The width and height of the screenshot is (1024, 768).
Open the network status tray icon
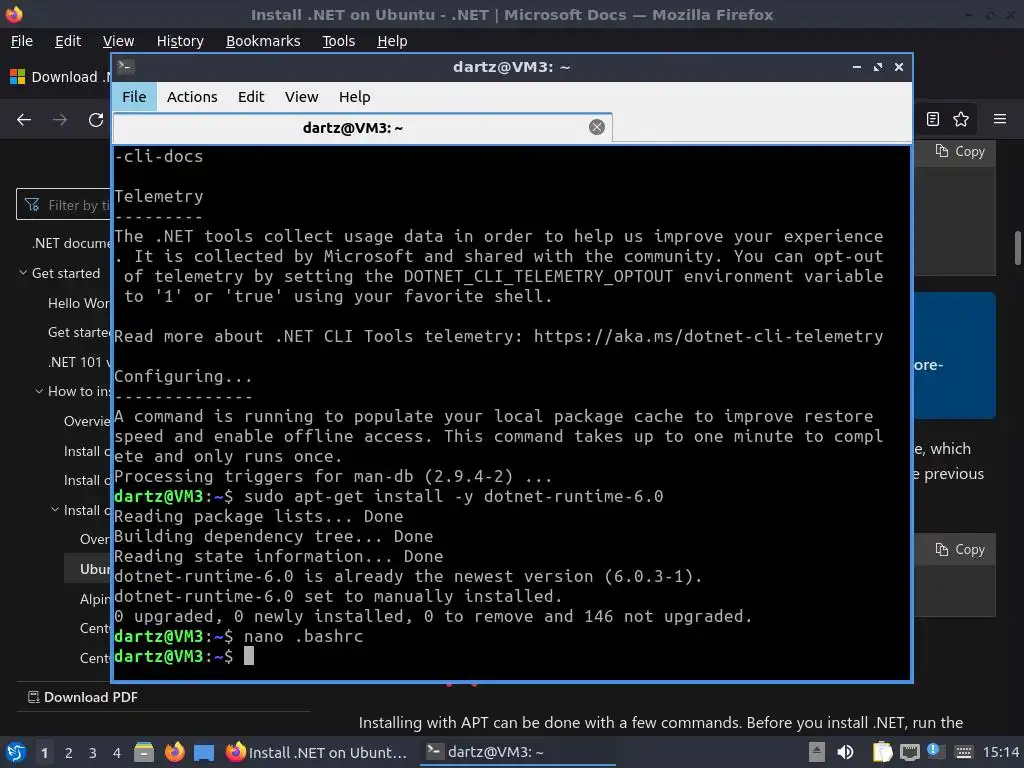coord(910,752)
